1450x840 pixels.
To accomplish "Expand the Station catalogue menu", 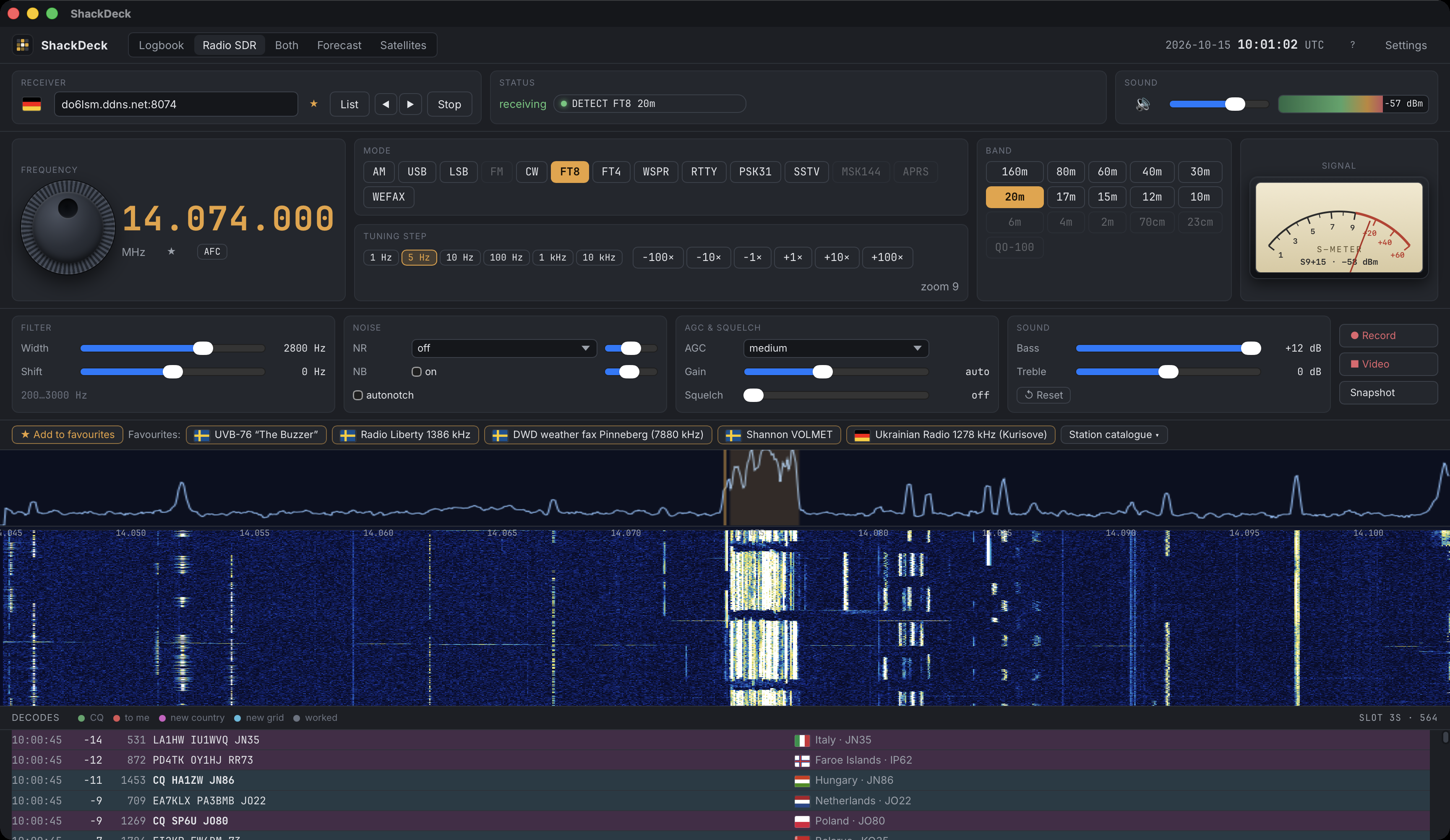I will click(x=1114, y=434).
